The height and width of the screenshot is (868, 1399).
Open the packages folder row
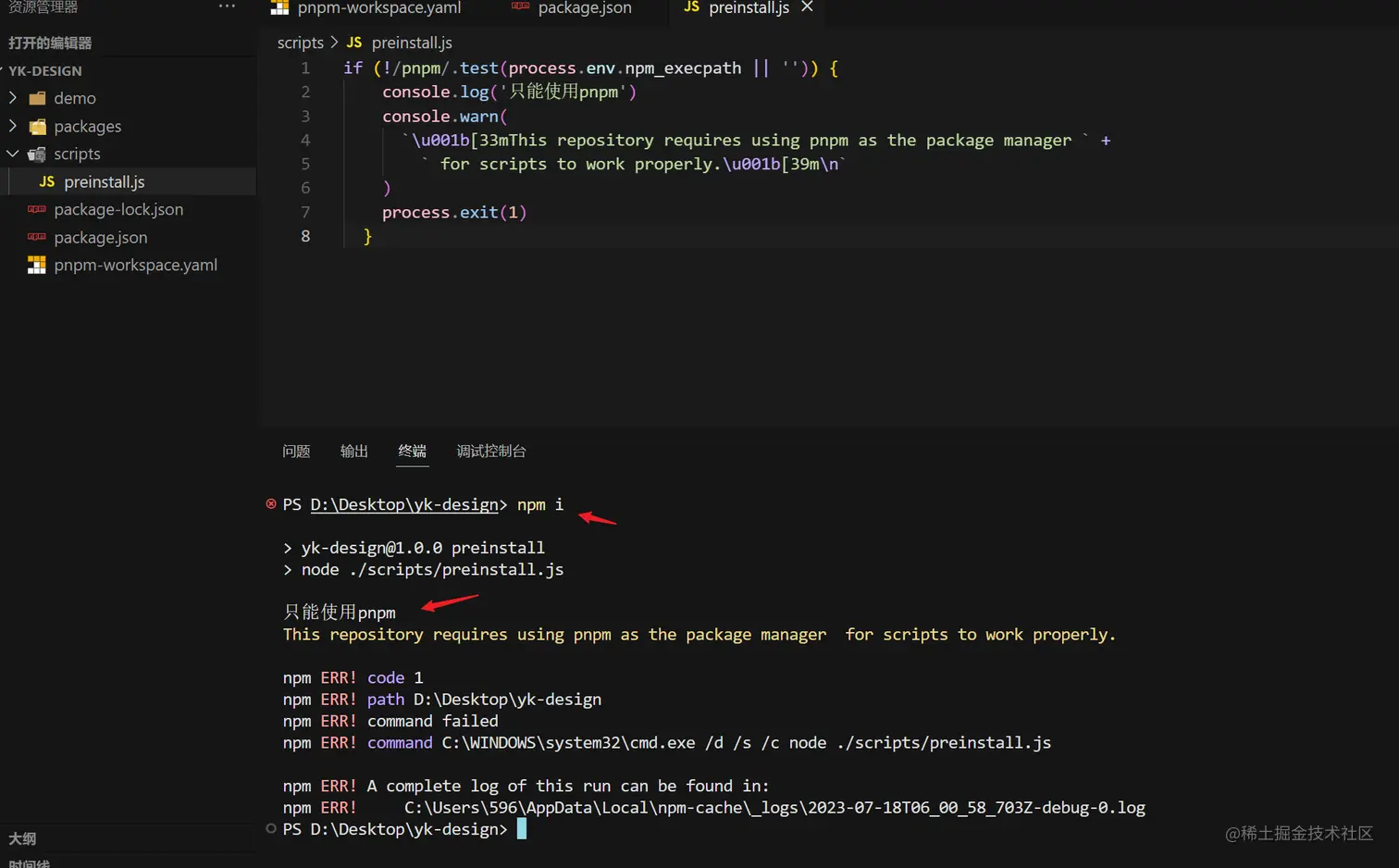point(128,126)
